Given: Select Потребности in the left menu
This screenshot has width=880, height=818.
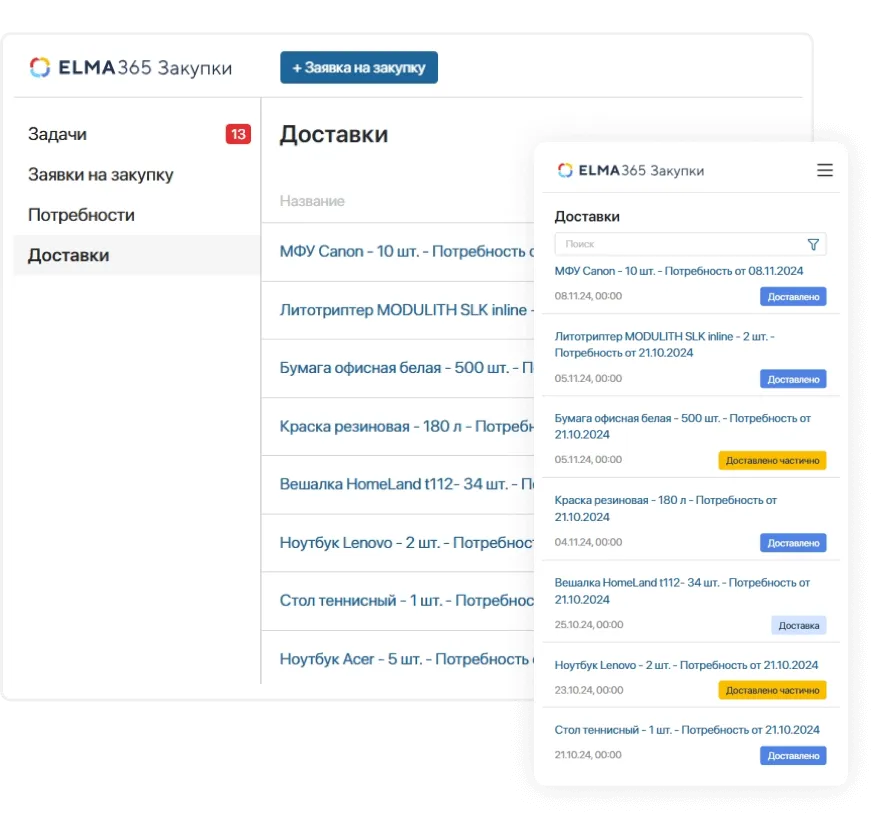Looking at the screenshot, I should point(81,215).
